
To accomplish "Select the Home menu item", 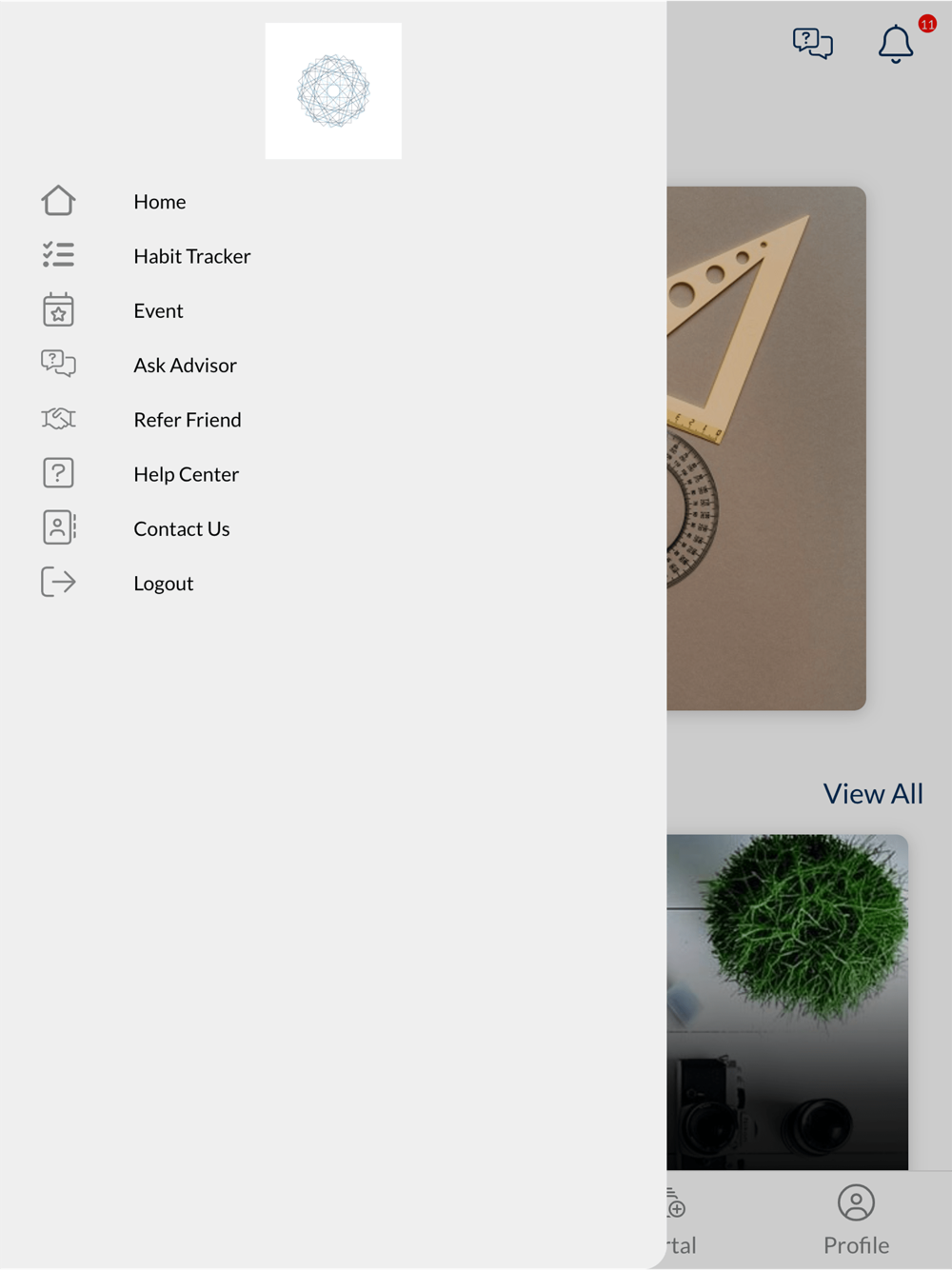I will point(160,202).
